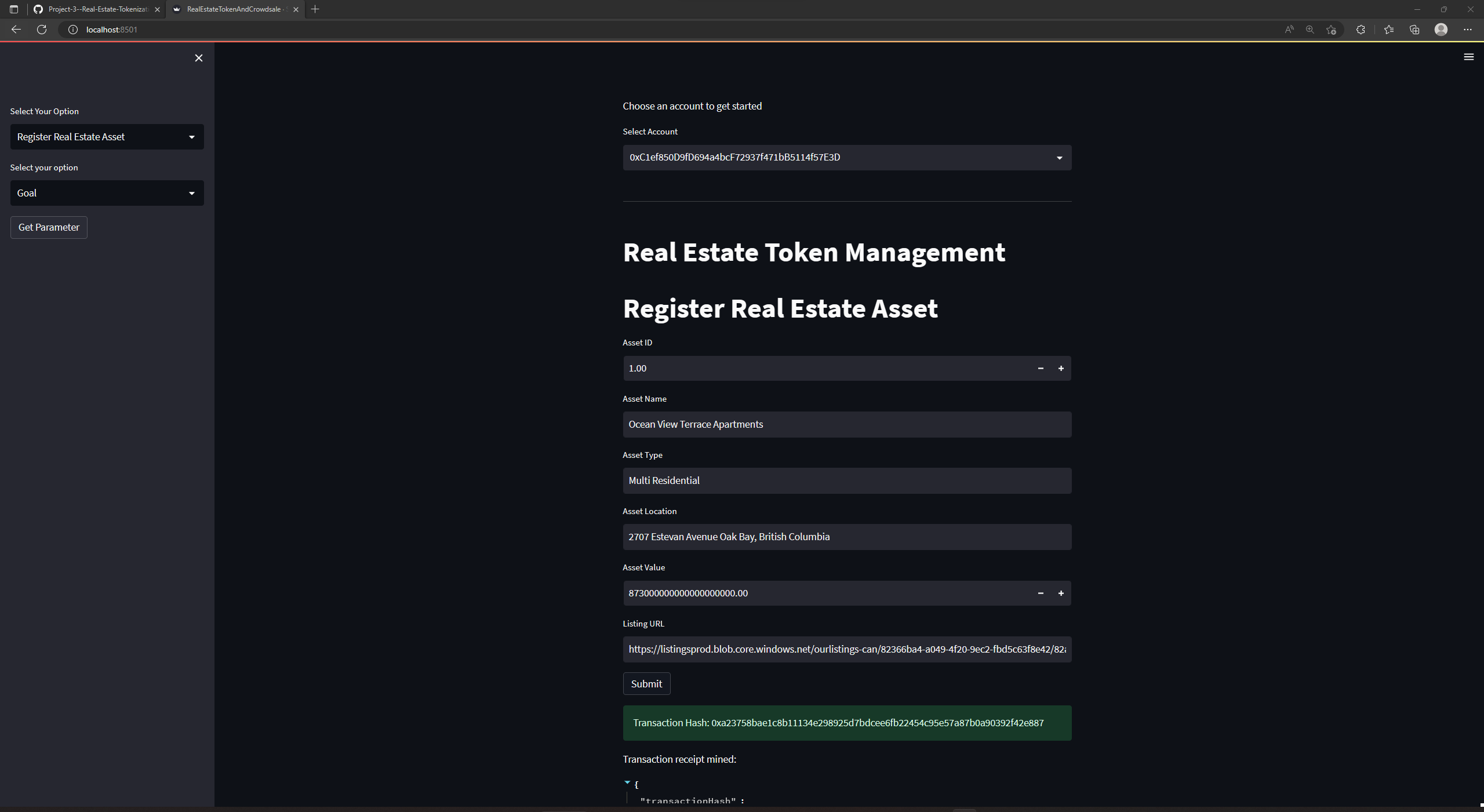Image resolution: width=1484 pixels, height=812 pixels.
Task: Open the Goal option dropdown
Action: point(107,192)
